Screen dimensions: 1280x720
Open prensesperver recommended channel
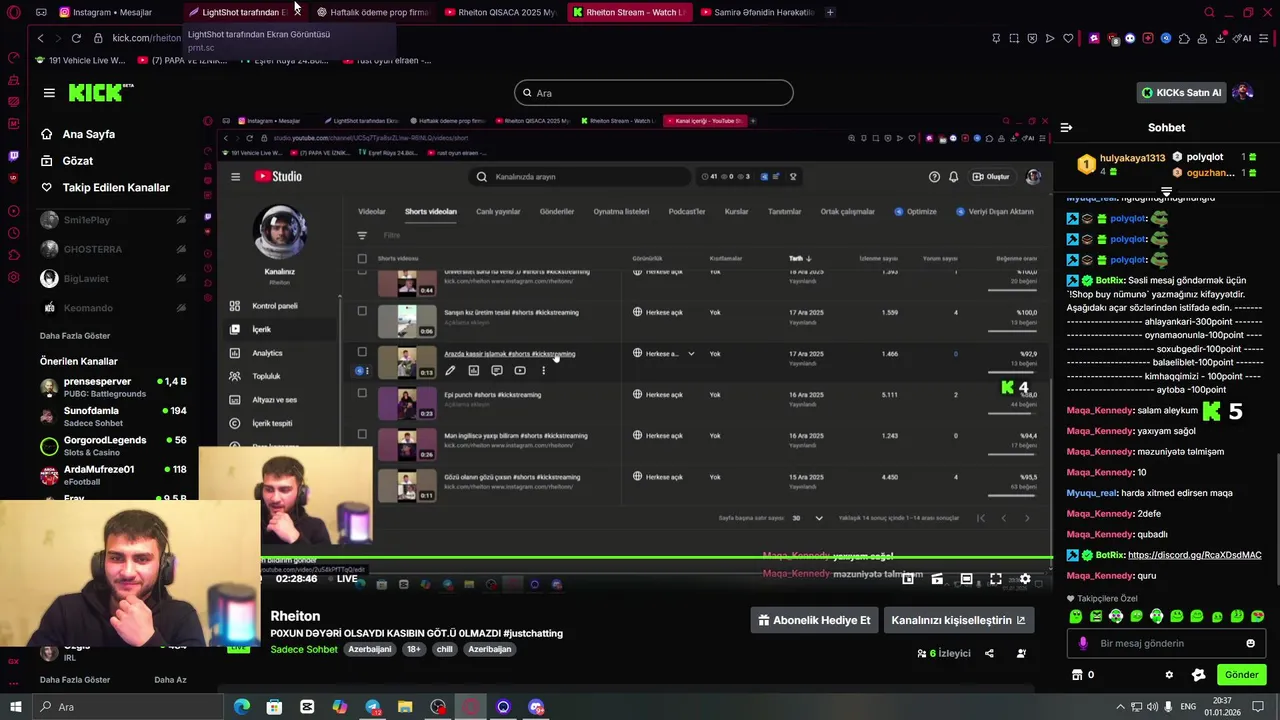click(x=113, y=387)
